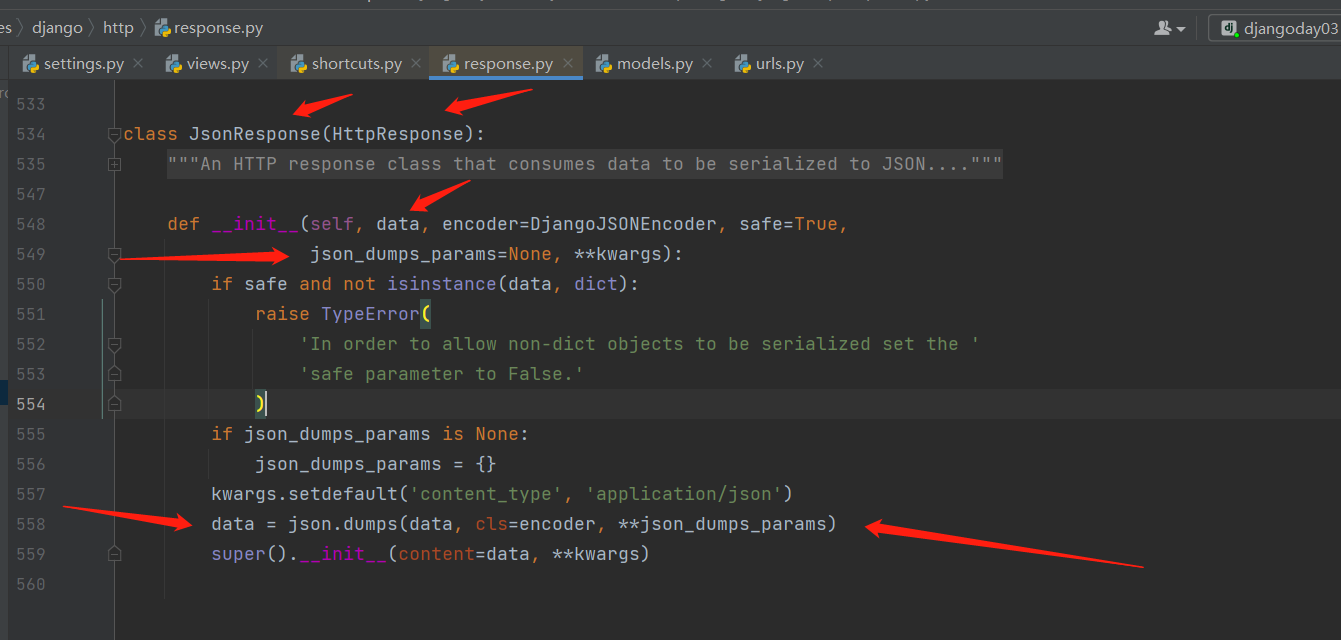Viewport: 1341px width, 640px height.
Task: Collapse the if safe block at line 550
Action: pyautogui.click(x=114, y=284)
